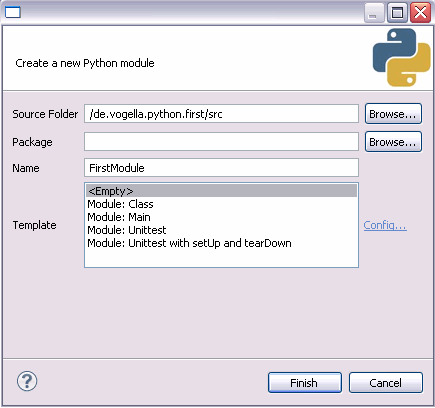Close the dialog with red X
The width and height of the screenshot is (435, 408).
420,13
